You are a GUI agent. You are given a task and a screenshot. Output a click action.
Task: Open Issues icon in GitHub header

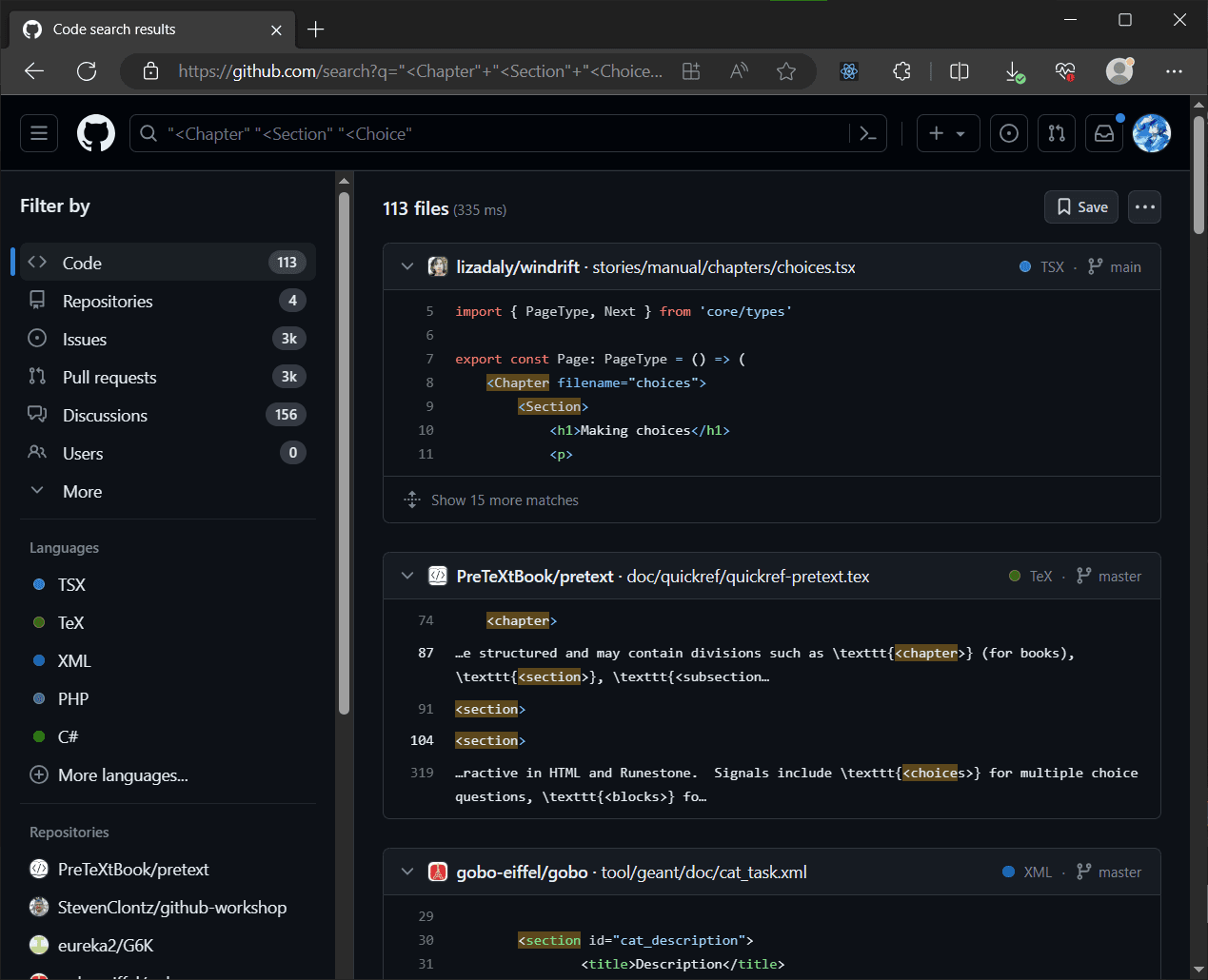coord(1009,133)
